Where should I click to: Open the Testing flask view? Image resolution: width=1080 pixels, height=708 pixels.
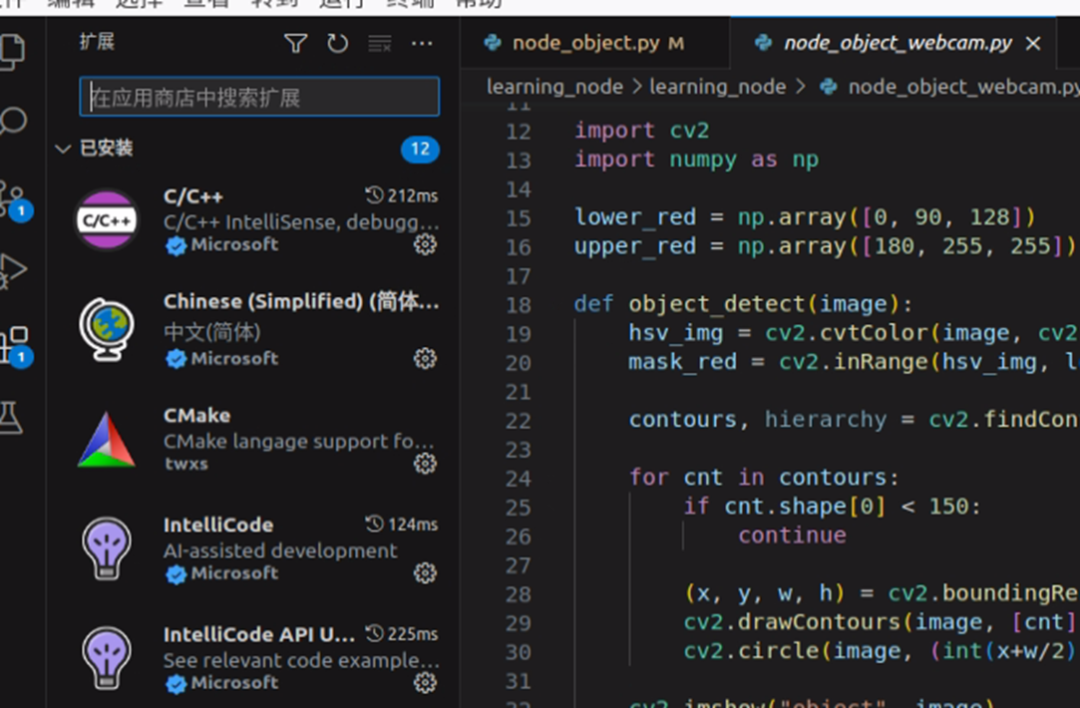(11, 417)
